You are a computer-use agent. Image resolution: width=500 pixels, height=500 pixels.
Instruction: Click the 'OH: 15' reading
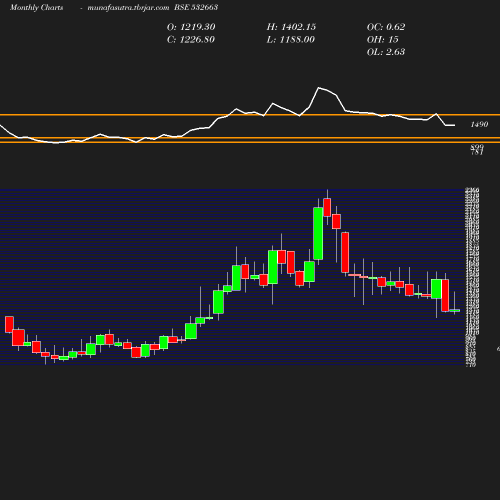(x=382, y=39)
